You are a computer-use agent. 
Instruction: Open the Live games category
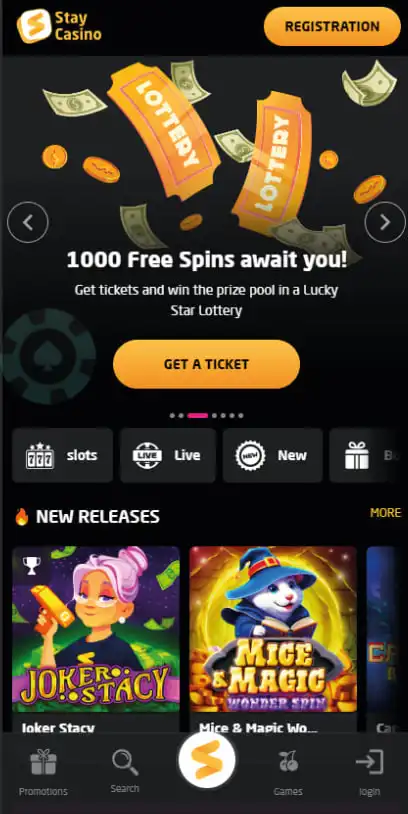168,455
